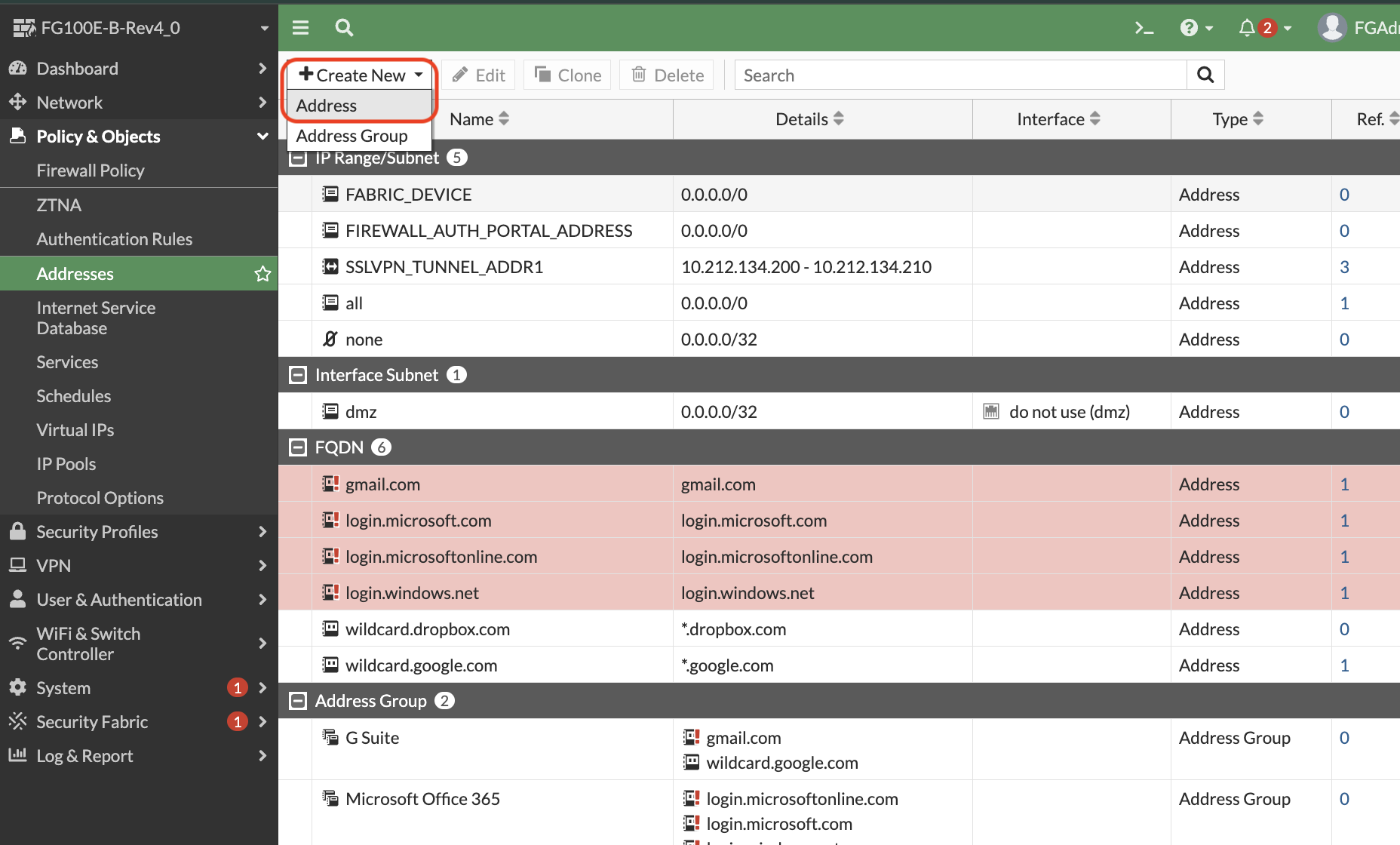Select the SSLVPN_TUNNEL_ADDR1 range icon
Screen dimensions: 1400x845
(330, 266)
